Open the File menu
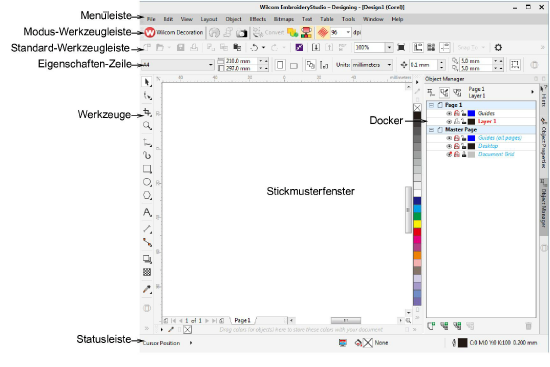 tap(151, 19)
